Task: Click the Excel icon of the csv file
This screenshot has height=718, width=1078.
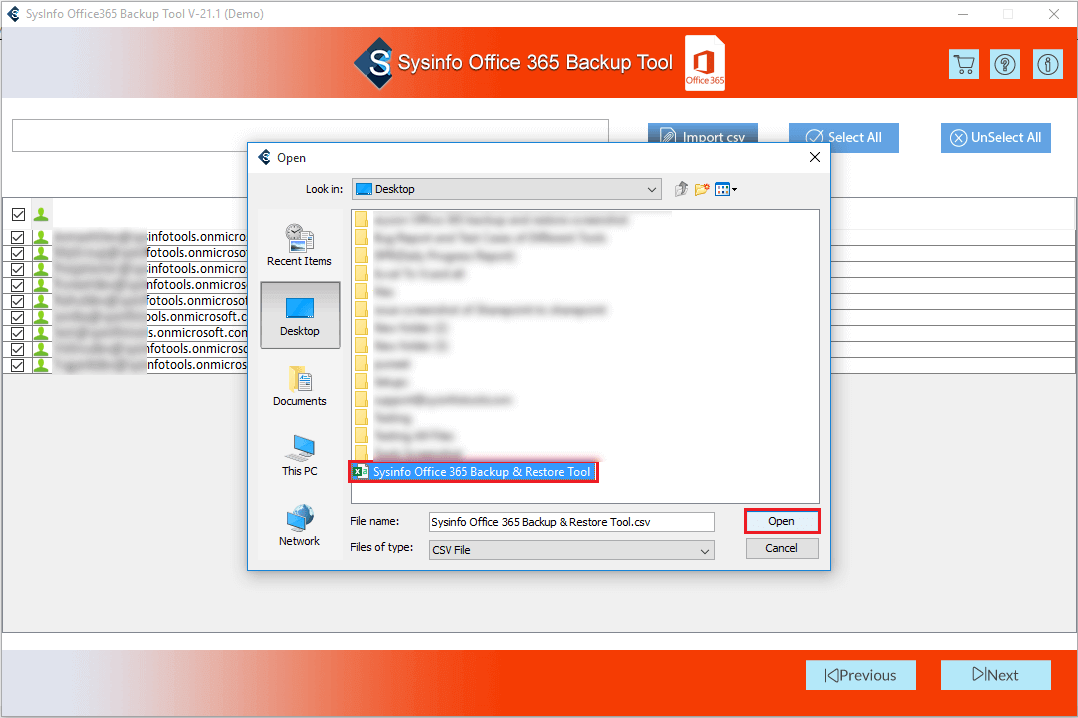Action: click(360, 472)
